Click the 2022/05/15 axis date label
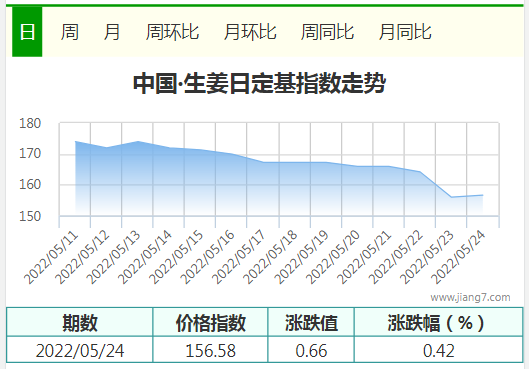Image resolution: width=529 pixels, height=369 pixels. tap(176, 257)
